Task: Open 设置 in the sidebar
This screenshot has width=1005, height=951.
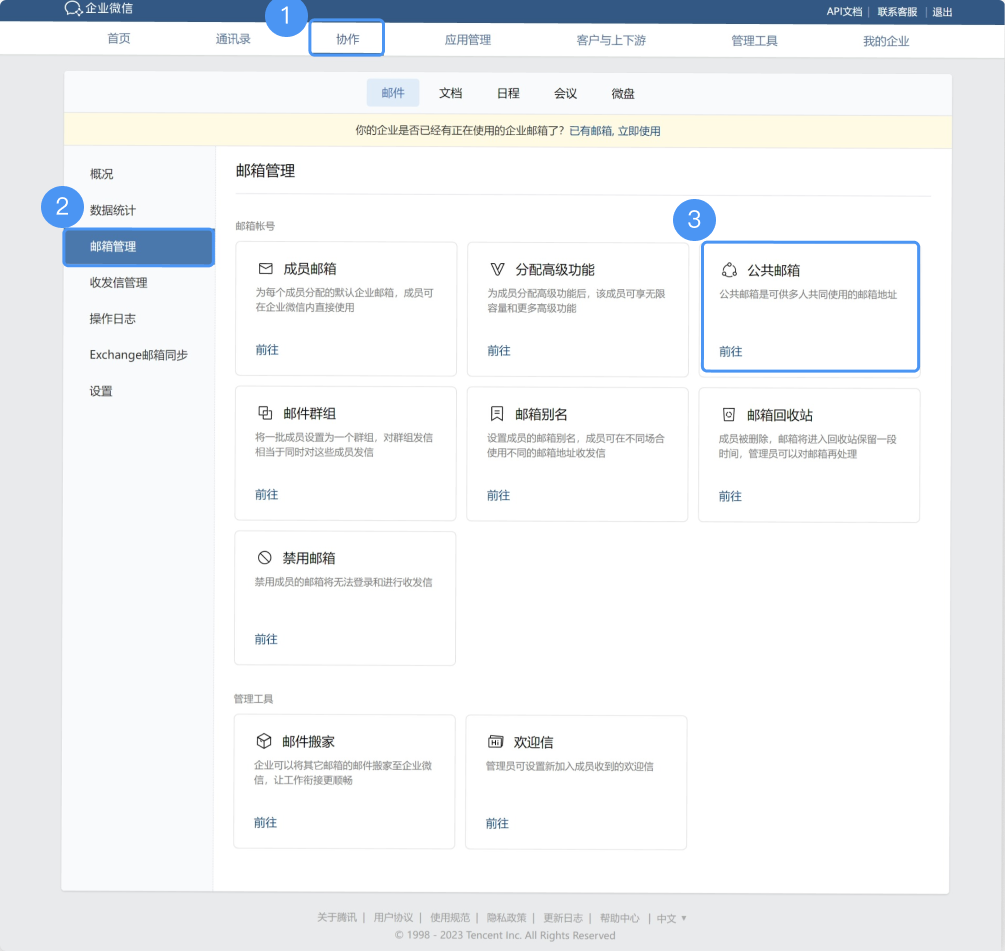Action: click(101, 391)
